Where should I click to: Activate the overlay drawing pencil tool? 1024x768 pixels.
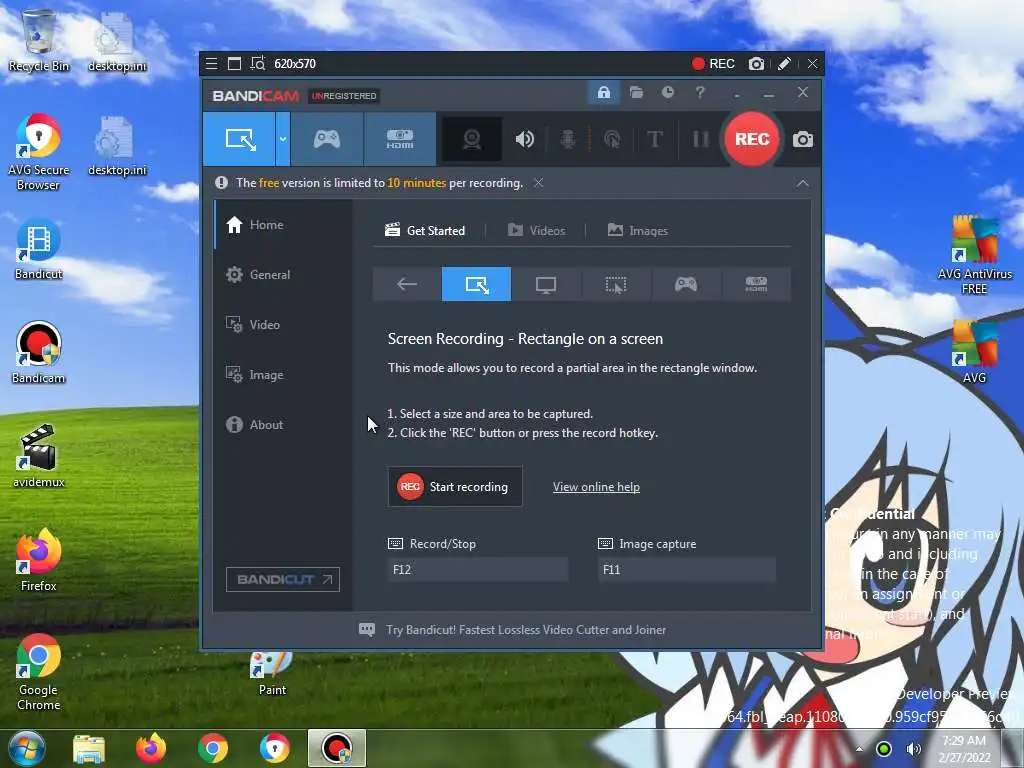784,63
